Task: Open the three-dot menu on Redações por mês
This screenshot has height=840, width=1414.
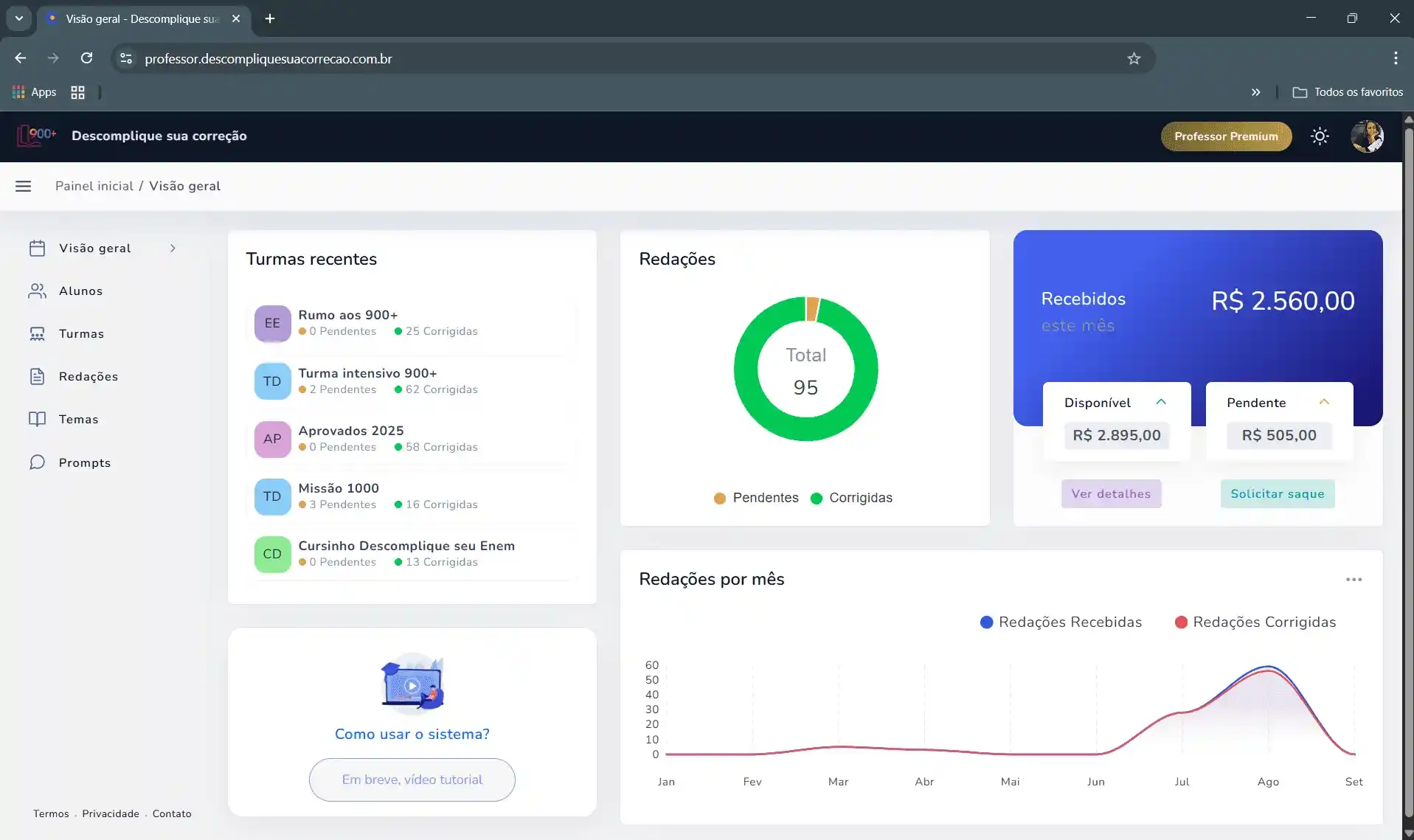Action: coord(1354,579)
